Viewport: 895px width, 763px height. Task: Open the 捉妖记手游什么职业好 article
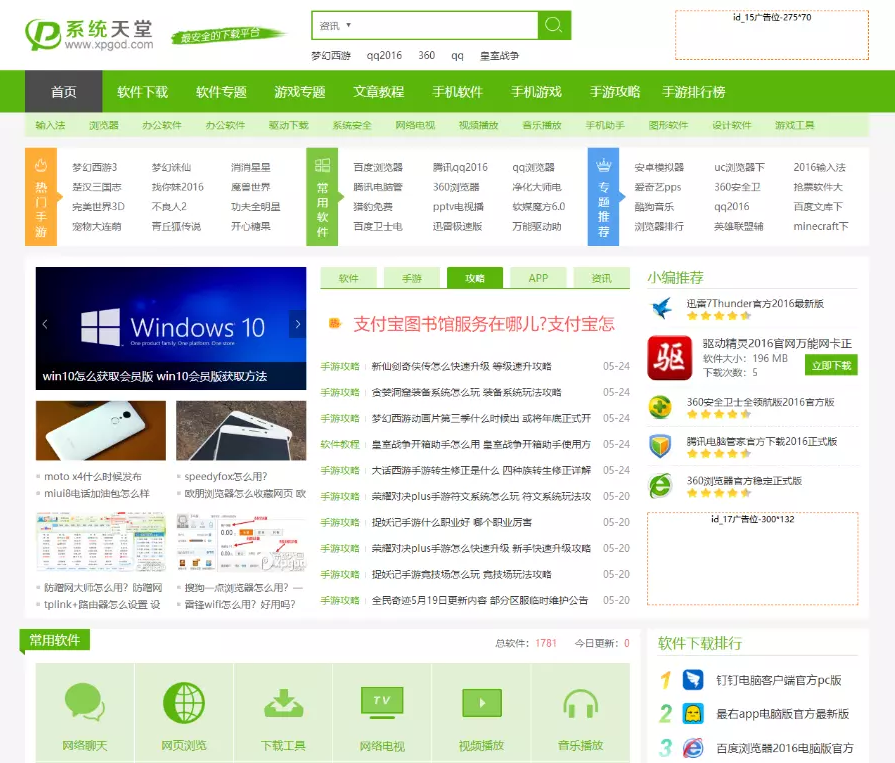click(x=451, y=522)
